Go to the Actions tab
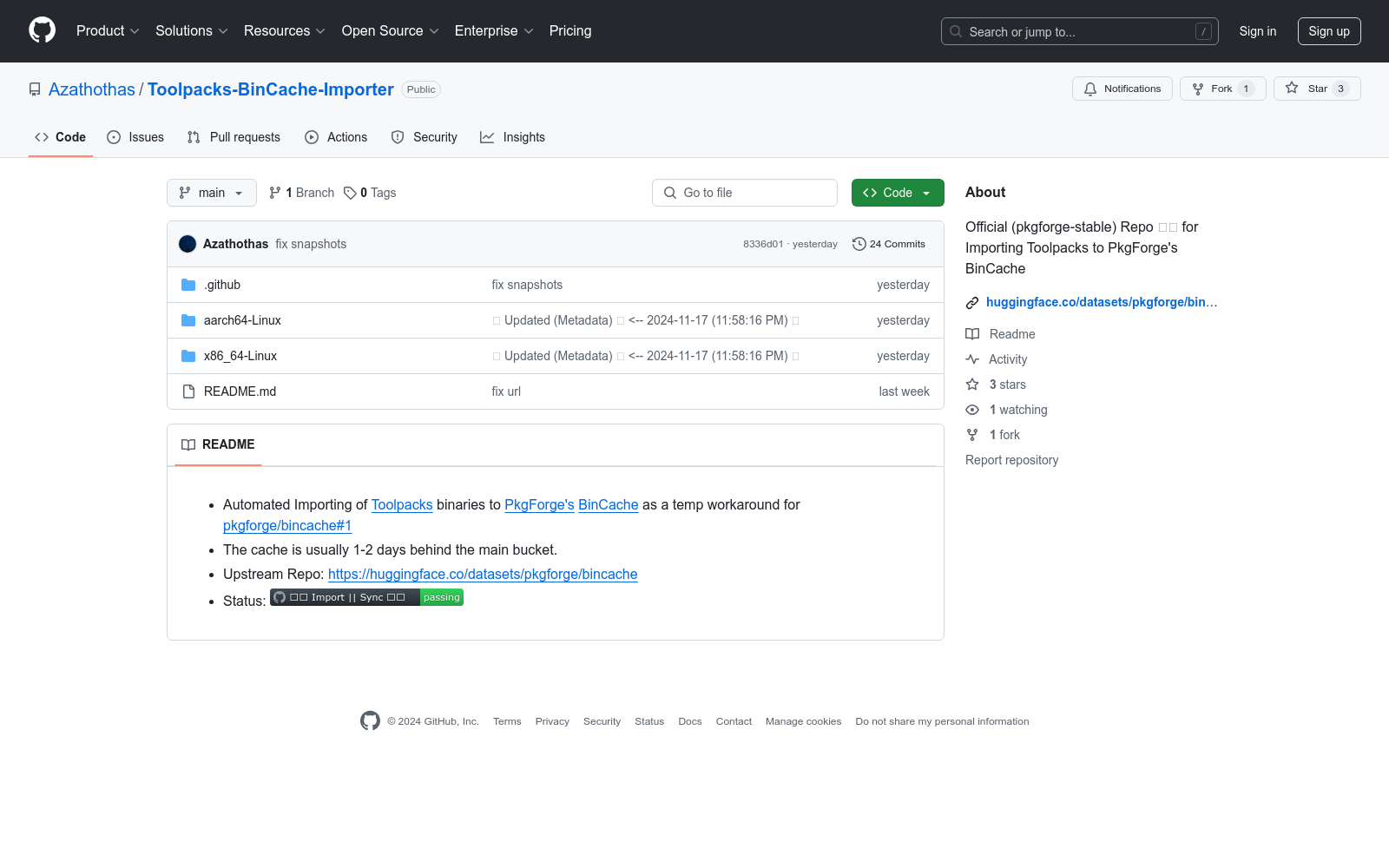The height and width of the screenshot is (868, 1389). (x=336, y=137)
